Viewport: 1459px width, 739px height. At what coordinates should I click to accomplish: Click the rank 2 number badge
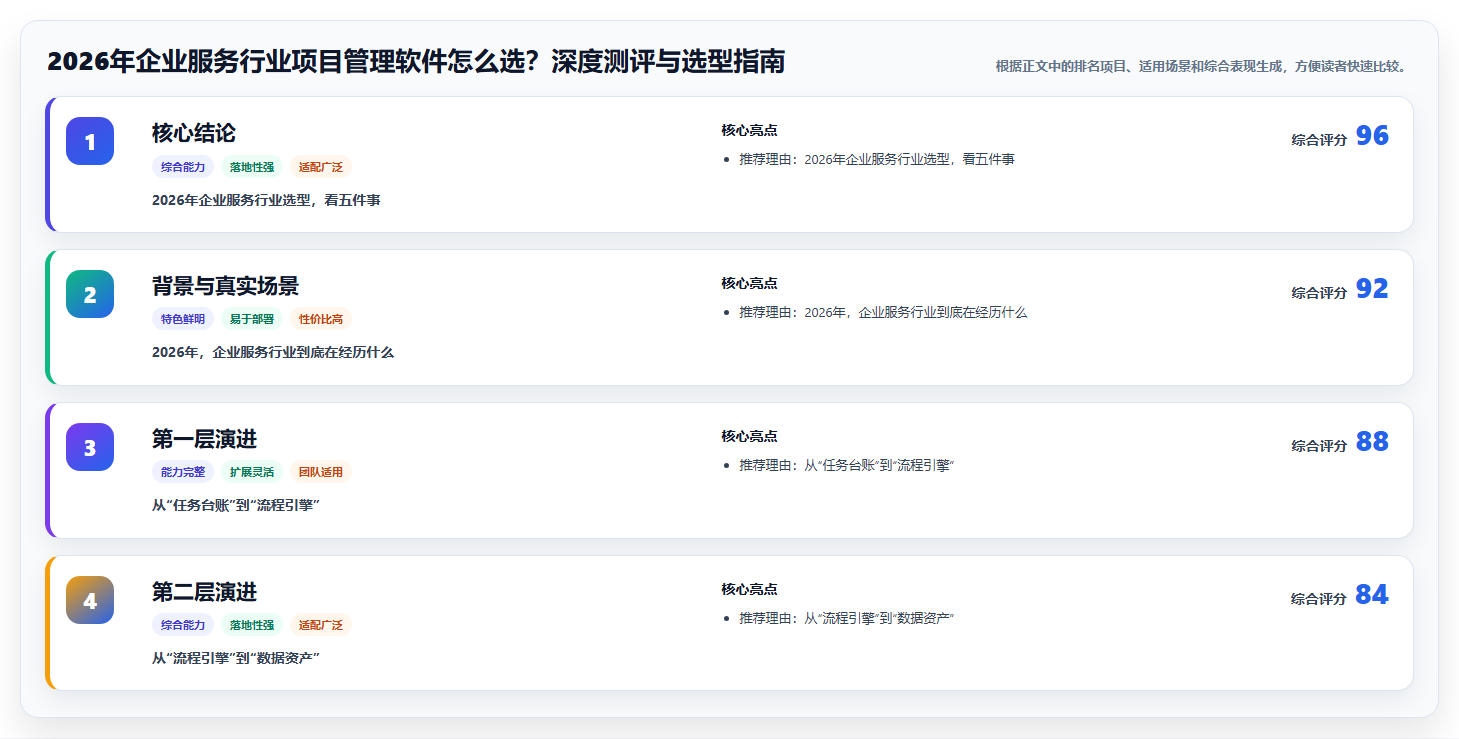pos(90,294)
